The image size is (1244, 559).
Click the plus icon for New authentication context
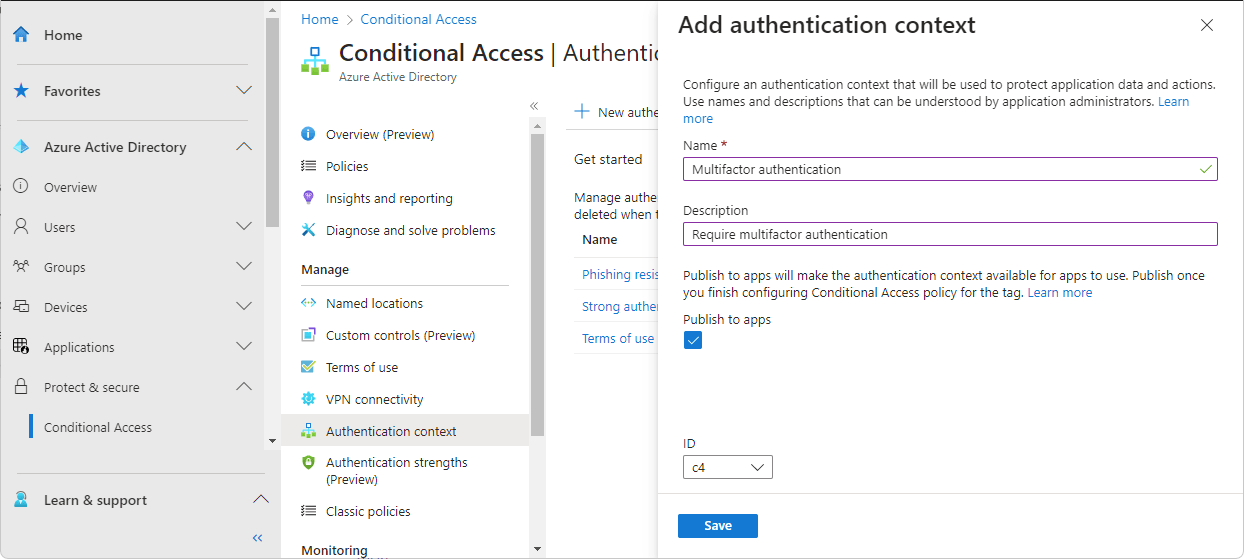[x=582, y=112]
